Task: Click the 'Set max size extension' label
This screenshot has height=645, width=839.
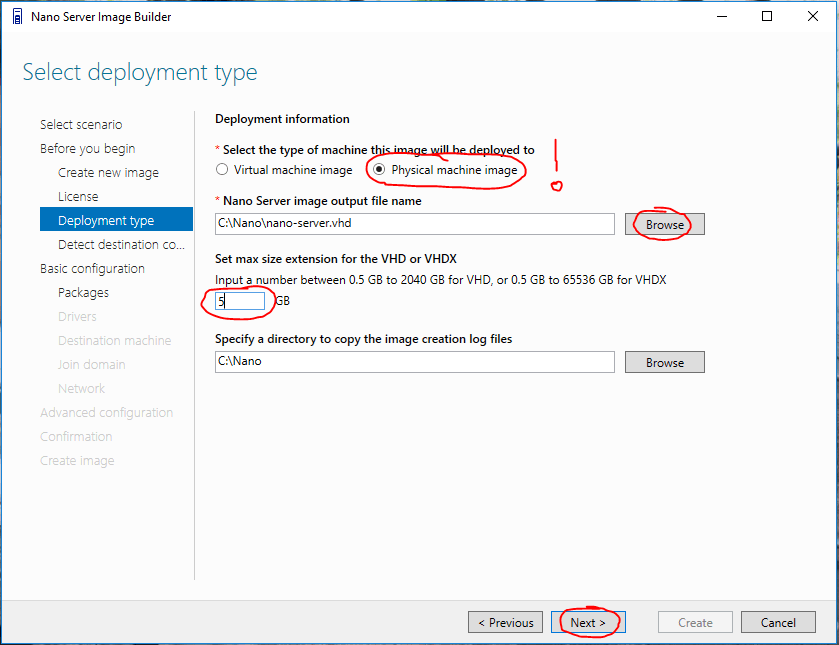Action: point(335,259)
